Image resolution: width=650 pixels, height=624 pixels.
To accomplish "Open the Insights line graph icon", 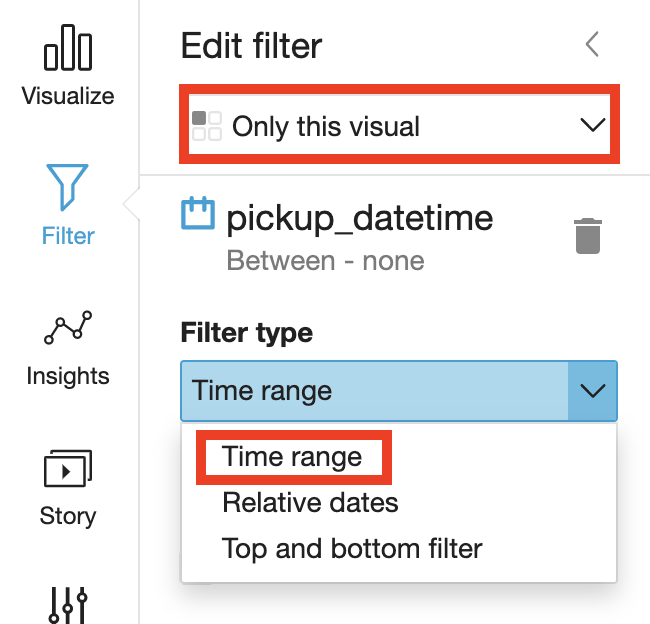I will (x=68, y=327).
